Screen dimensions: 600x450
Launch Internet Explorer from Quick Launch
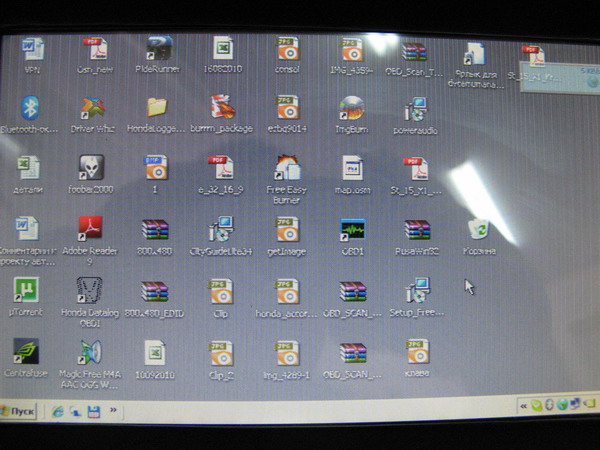point(57,412)
